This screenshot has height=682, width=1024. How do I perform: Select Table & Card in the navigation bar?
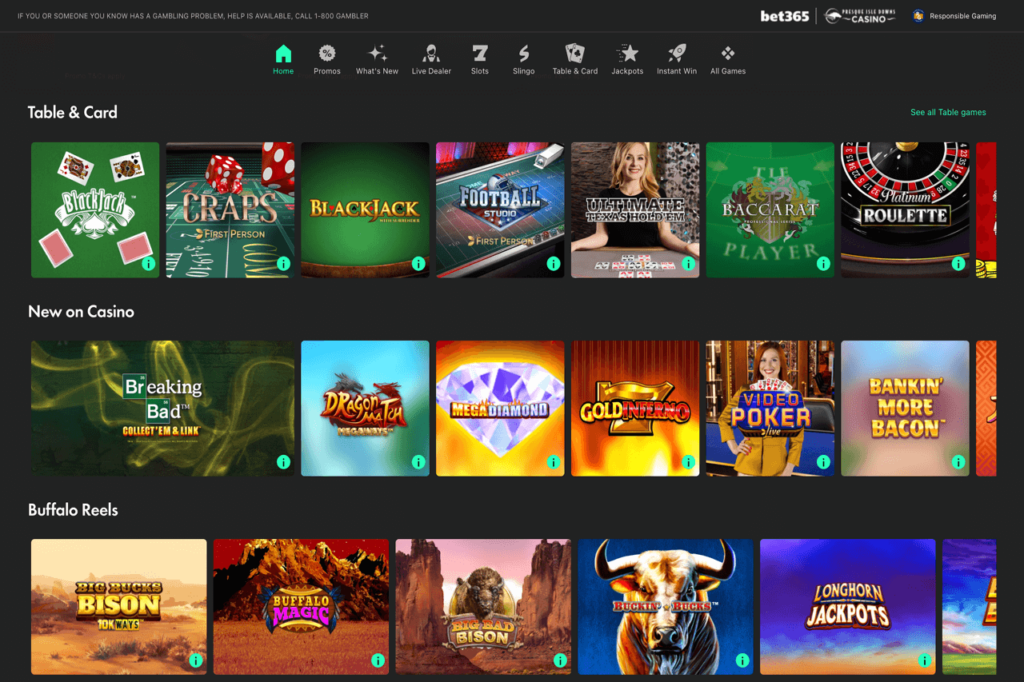[575, 59]
